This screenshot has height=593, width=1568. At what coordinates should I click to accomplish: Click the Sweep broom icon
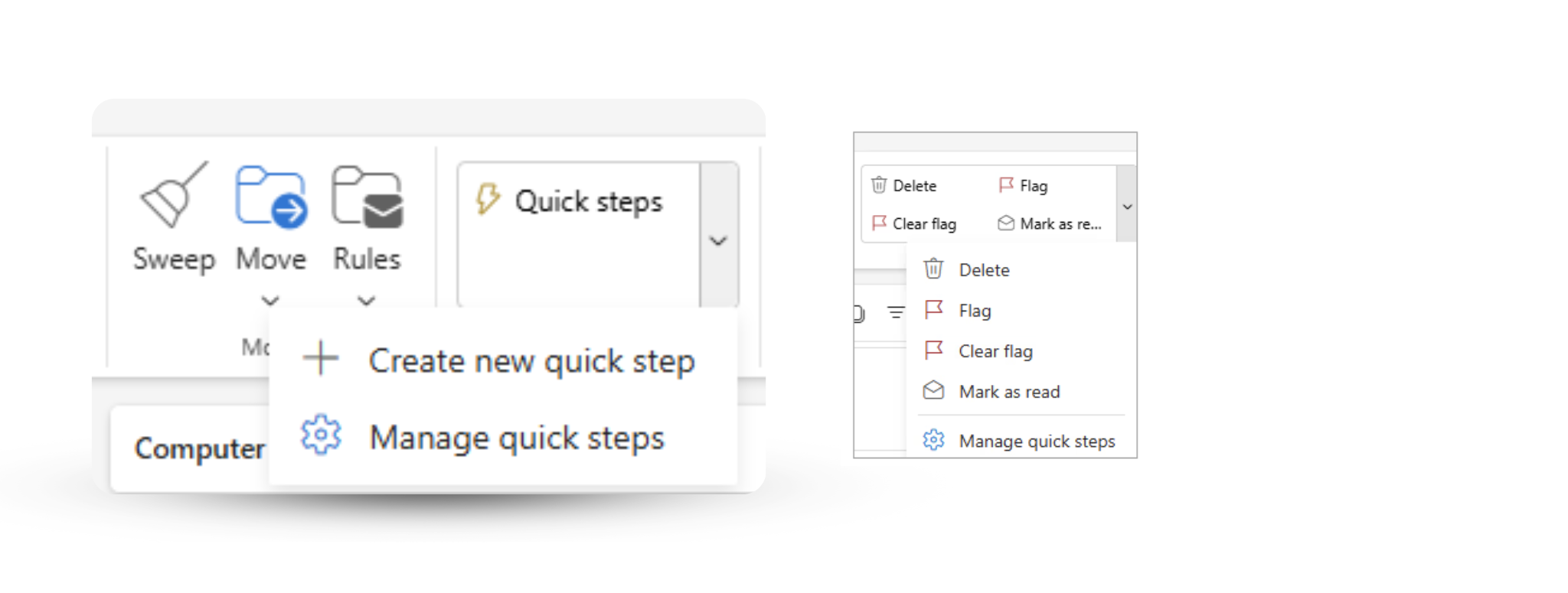[x=174, y=196]
